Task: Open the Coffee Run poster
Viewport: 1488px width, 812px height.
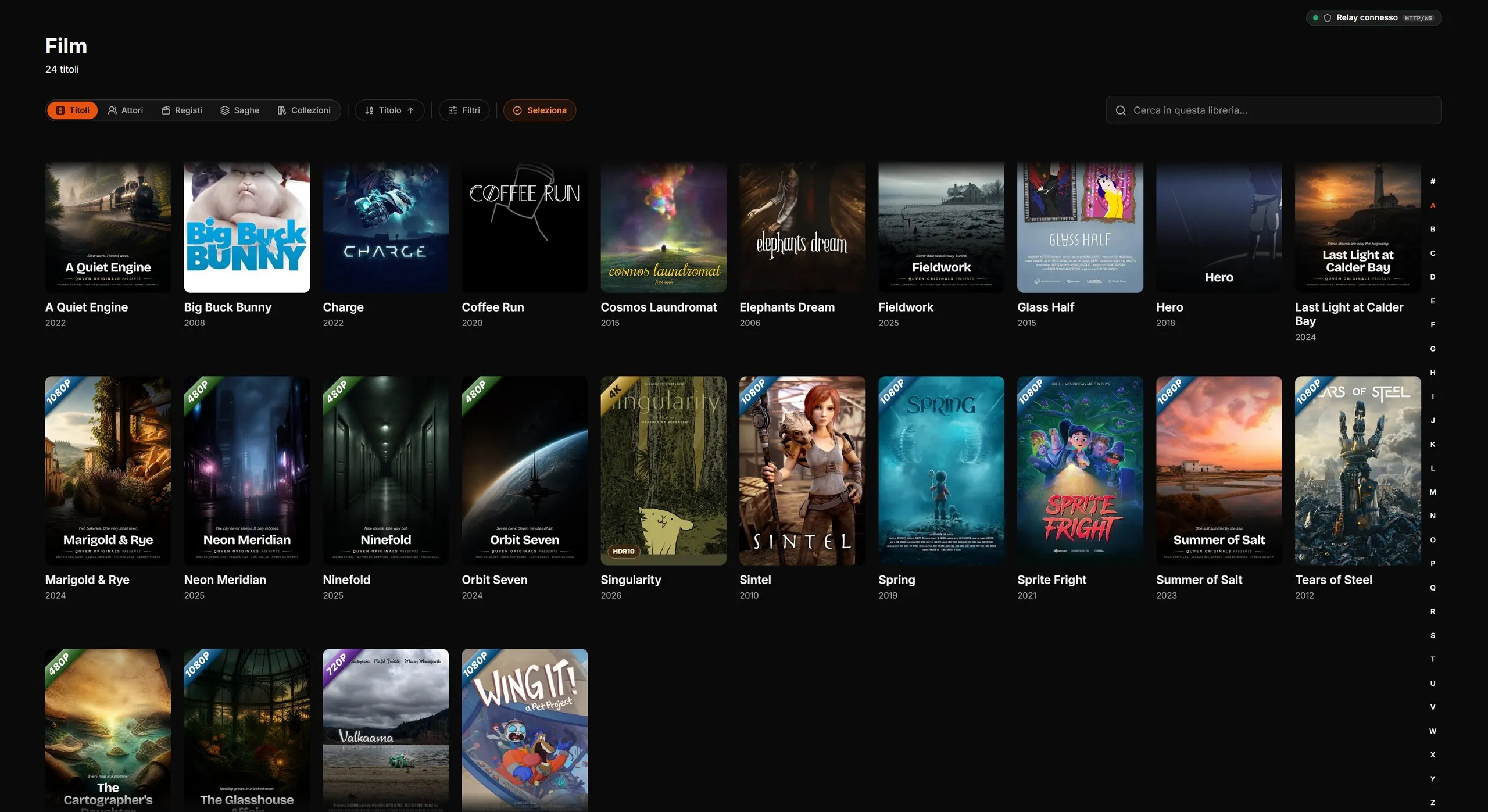Action: (x=524, y=227)
